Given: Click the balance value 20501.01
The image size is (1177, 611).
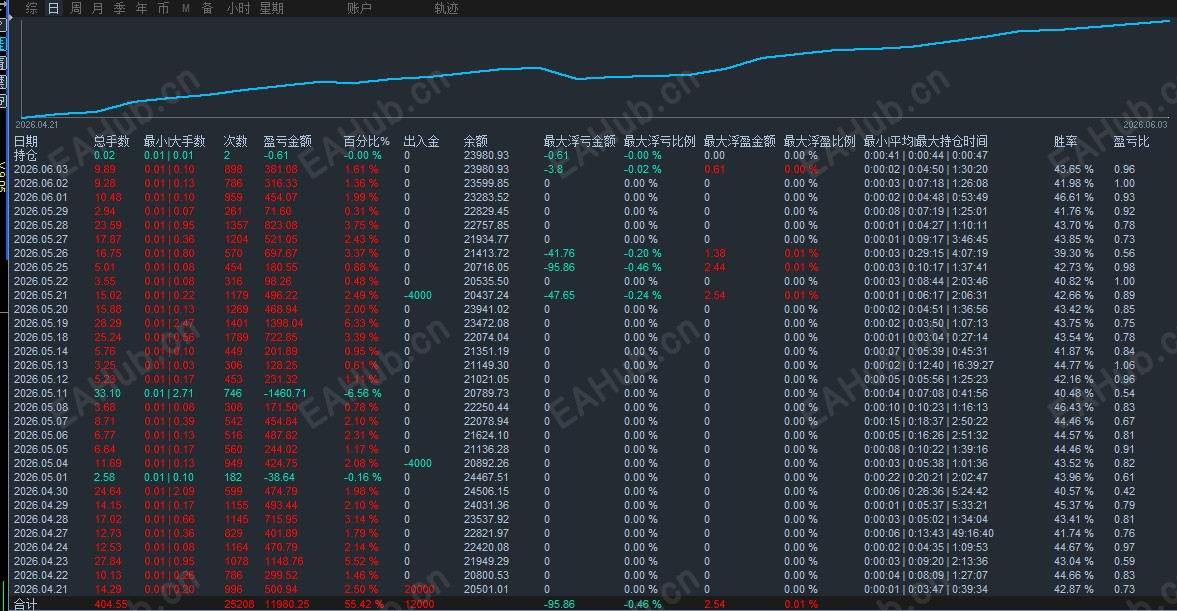Looking at the screenshot, I should pyautogui.click(x=486, y=589).
